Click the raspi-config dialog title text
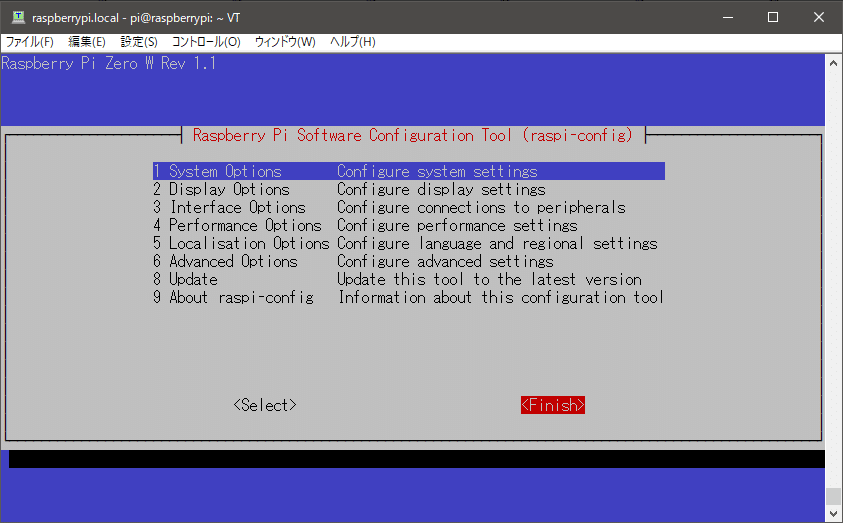Viewport: 843px width, 523px height. [x=413, y=135]
